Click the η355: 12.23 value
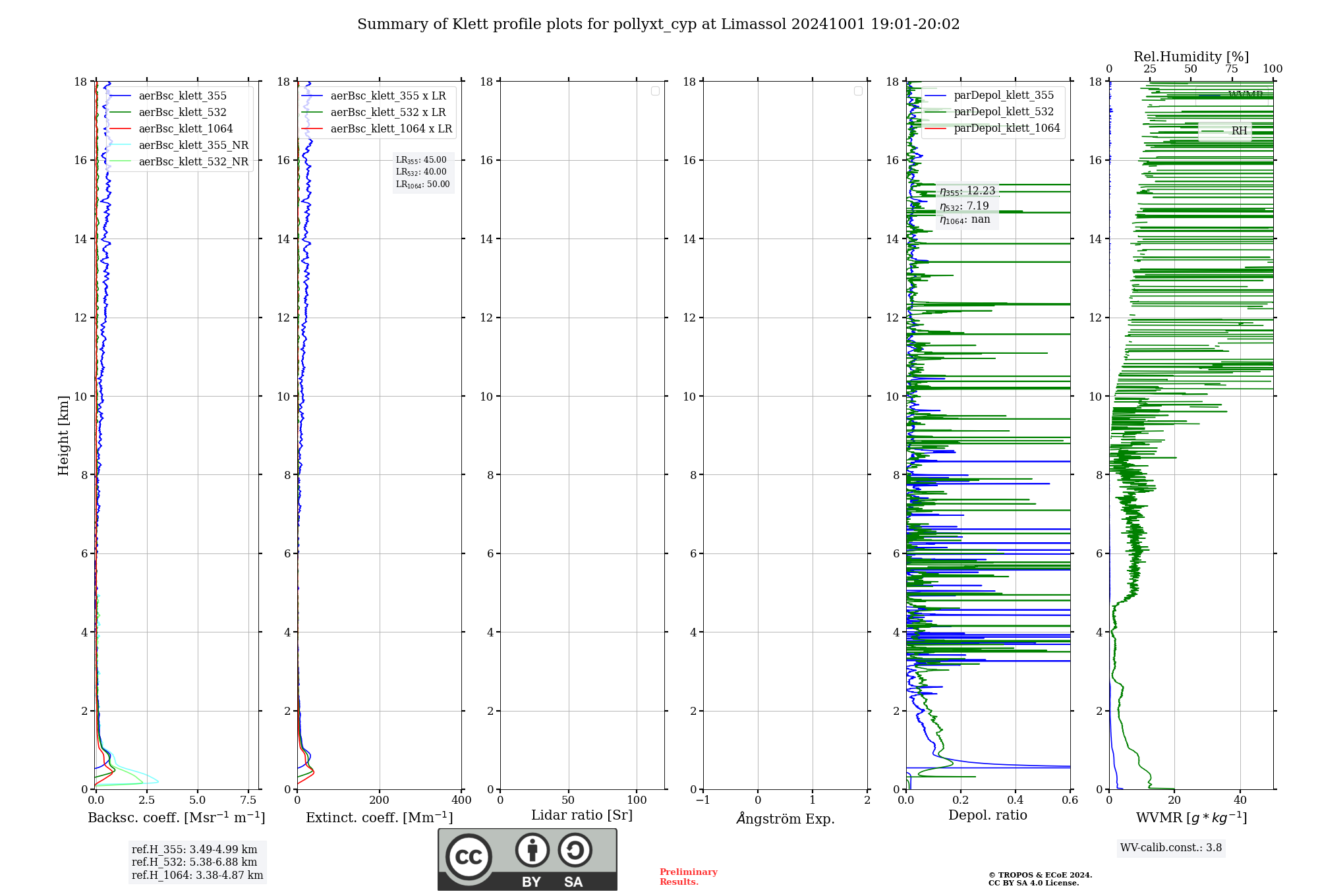 (x=967, y=191)
